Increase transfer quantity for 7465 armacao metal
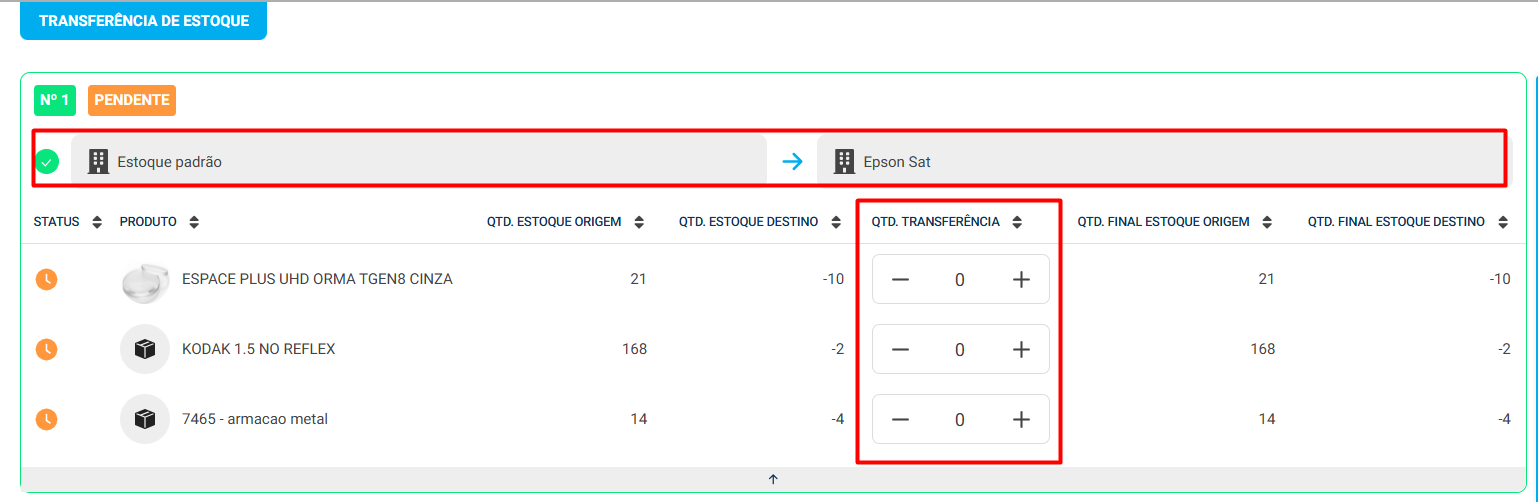The height and width of the screenshot is (502, 1538). point(1021,420)
